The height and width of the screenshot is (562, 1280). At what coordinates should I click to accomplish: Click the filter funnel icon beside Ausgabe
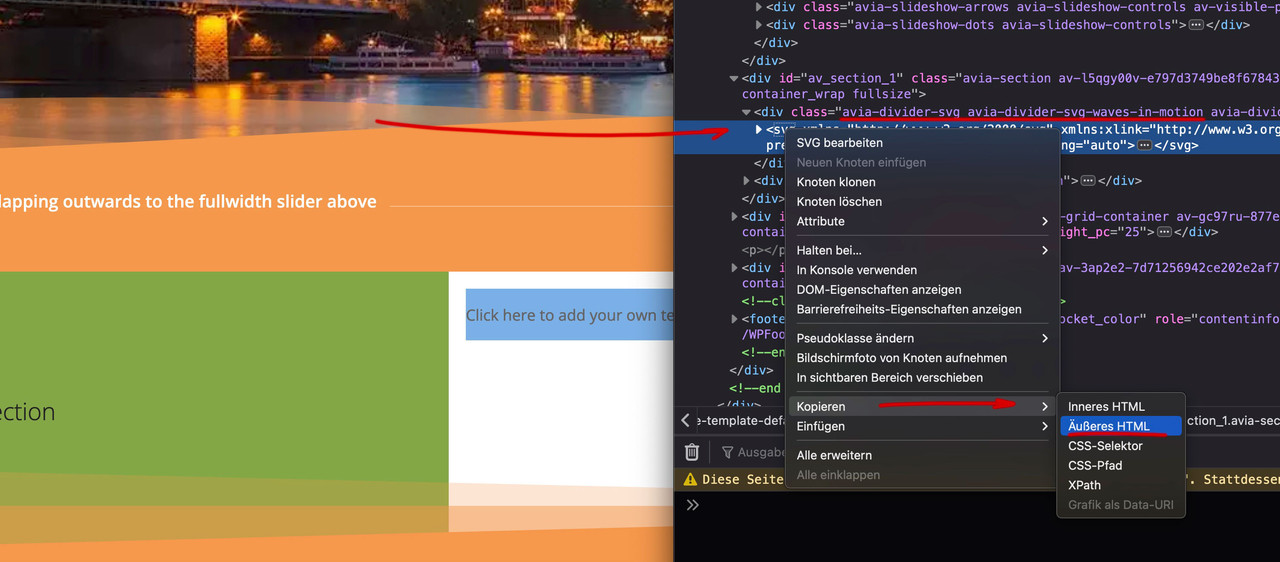[727, 453]
